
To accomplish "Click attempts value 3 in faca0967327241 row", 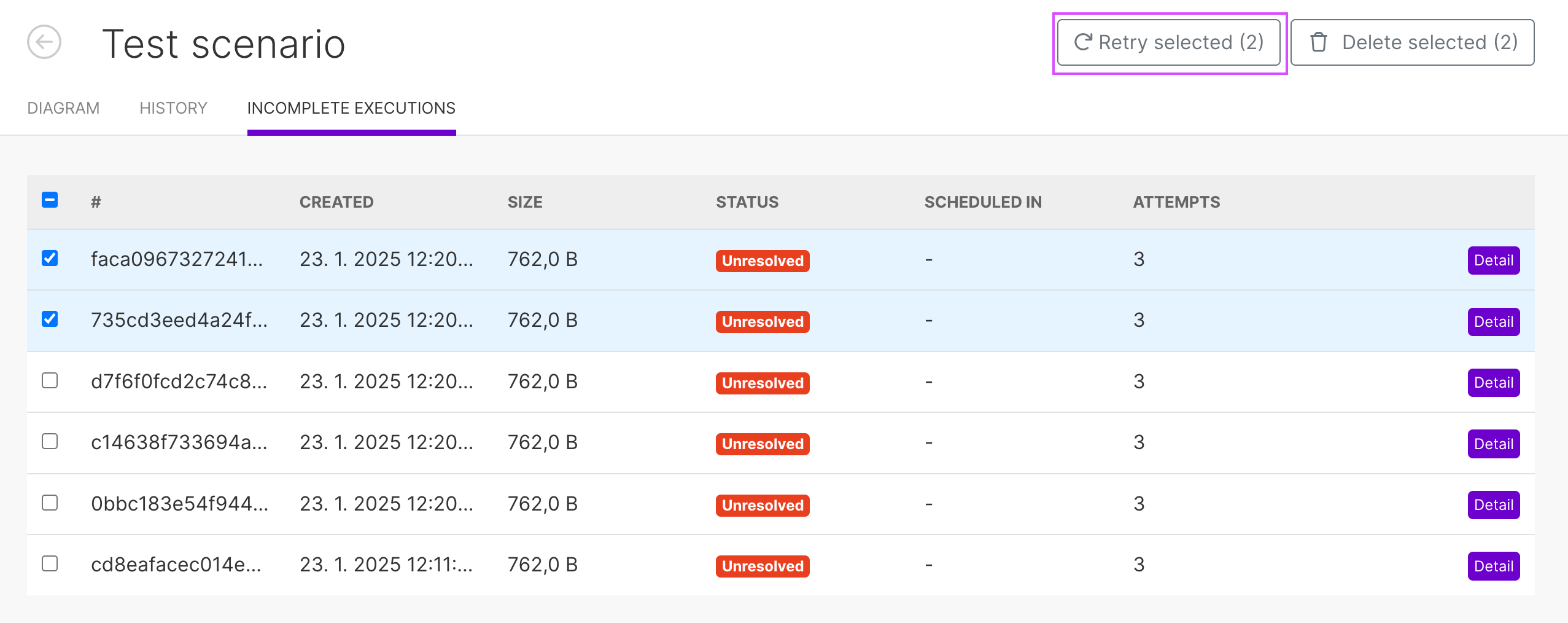I will [1139, 259].
